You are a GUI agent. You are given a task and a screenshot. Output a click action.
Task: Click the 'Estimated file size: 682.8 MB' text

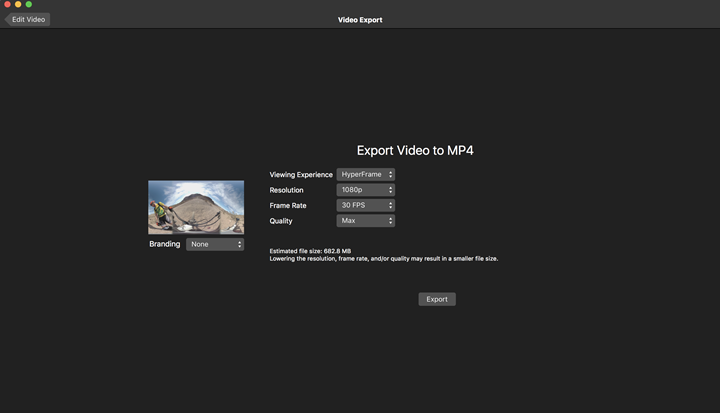[310, 251]
